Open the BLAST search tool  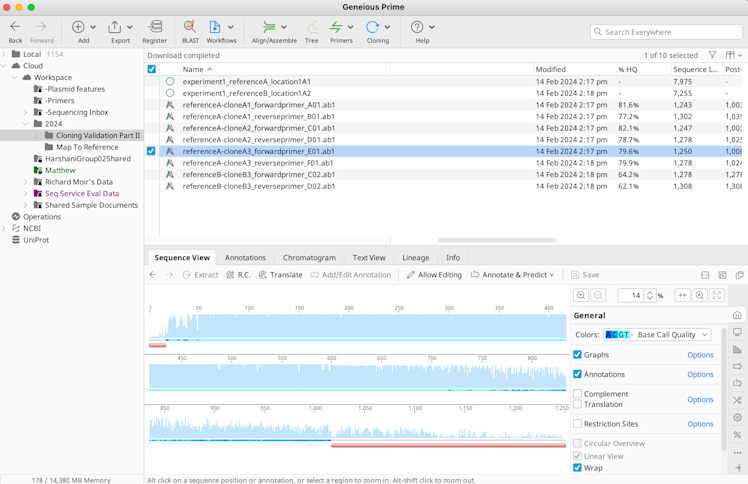pos(189,28)
